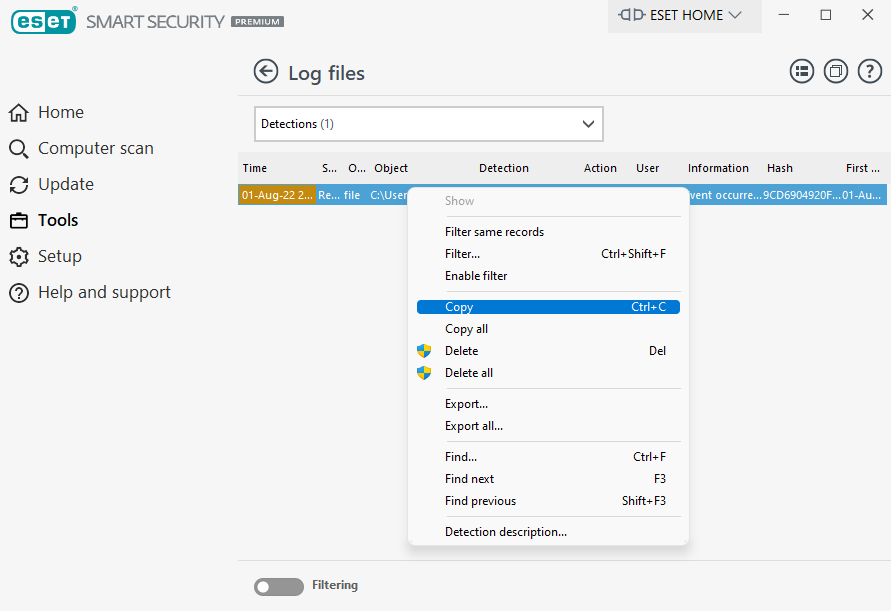The height and width of the screenshot is (611, 891).
Task: Click the Setup gear icon
Action: (x=19, y=257)
